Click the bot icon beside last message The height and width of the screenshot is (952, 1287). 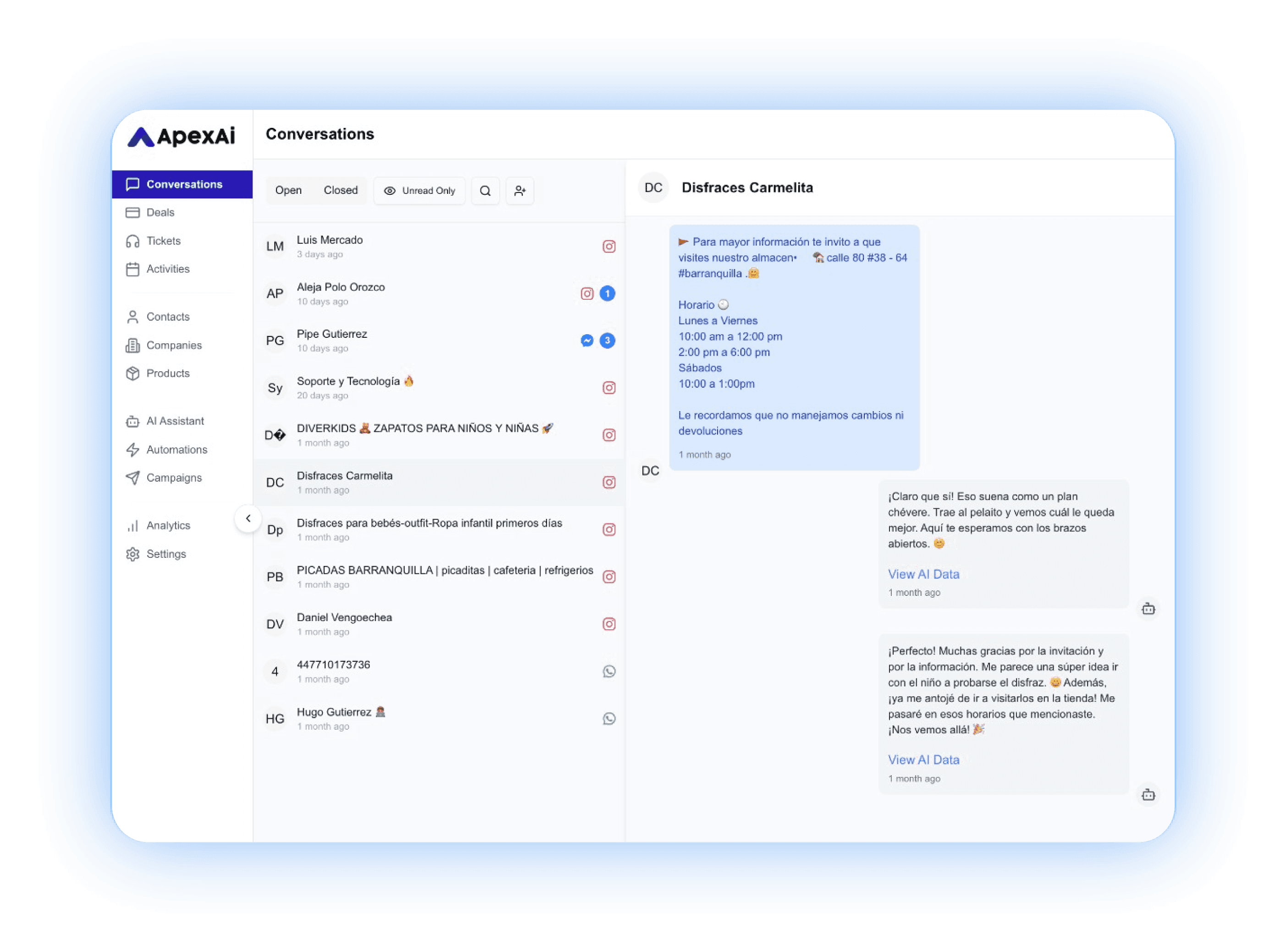pos(1148,795)
